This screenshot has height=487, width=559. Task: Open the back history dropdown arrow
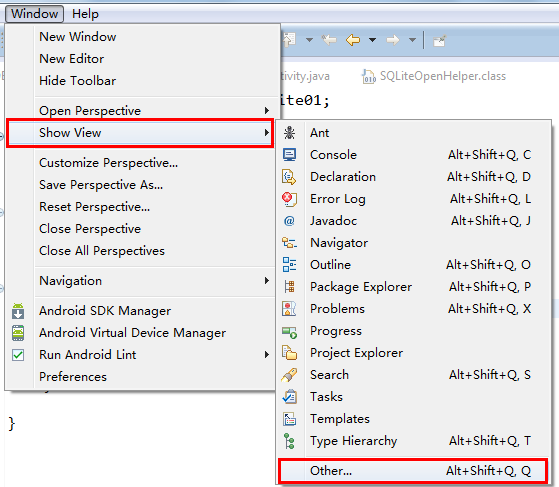pyautogui.click(x=372, y=40)
